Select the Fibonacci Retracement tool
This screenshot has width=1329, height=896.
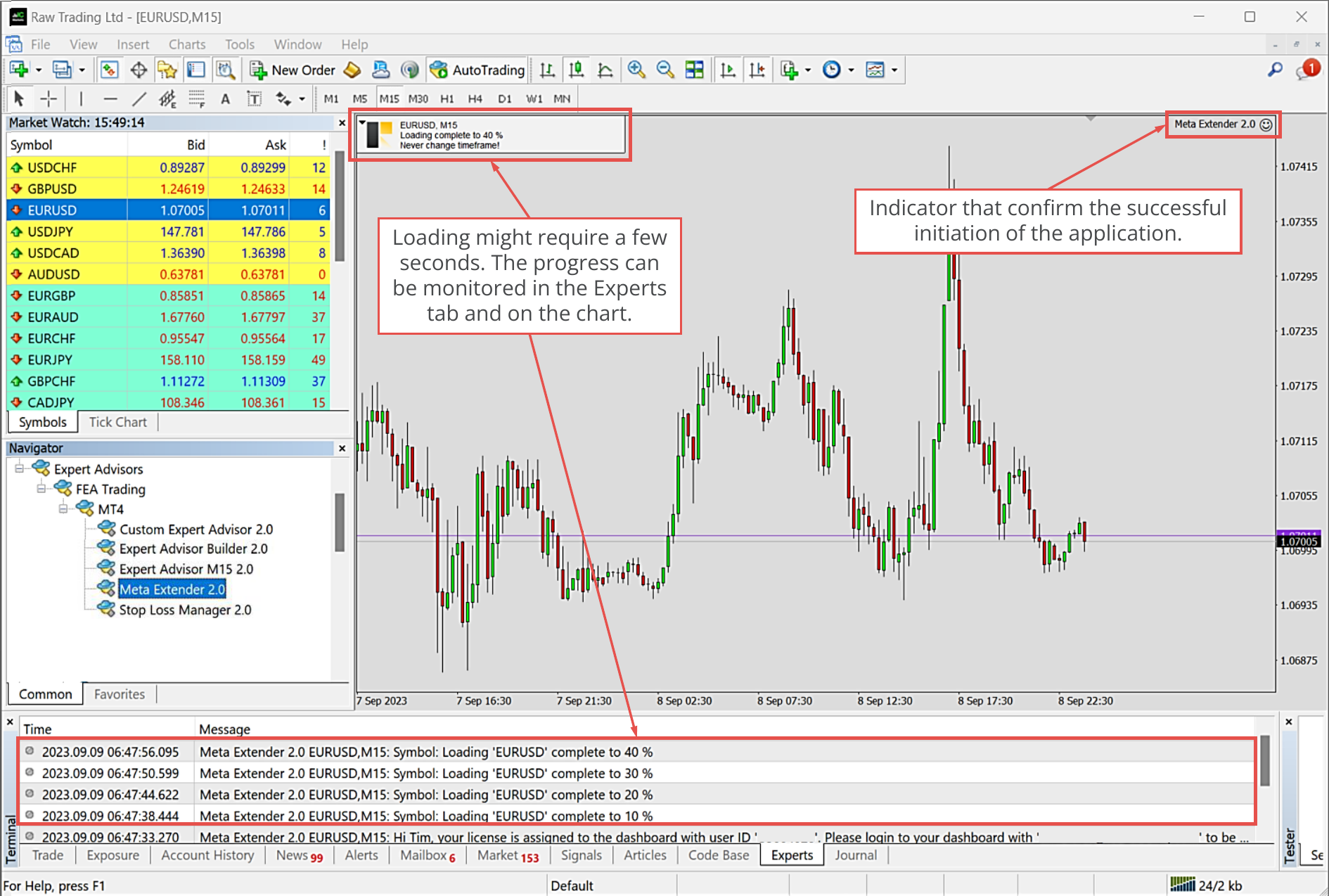point(196,98)
